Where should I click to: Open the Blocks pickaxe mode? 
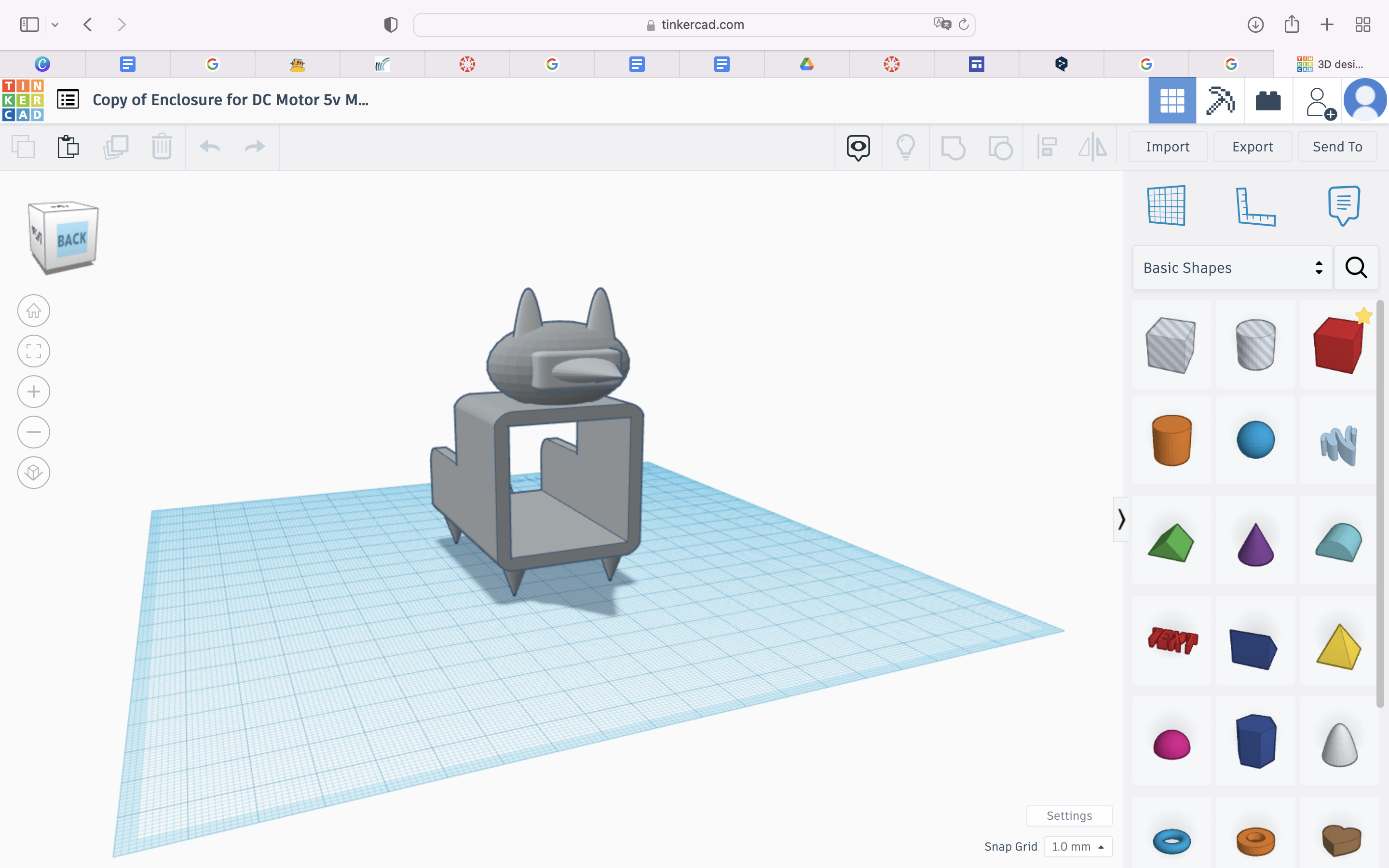pyautogui.click(x=1220, y=100)
